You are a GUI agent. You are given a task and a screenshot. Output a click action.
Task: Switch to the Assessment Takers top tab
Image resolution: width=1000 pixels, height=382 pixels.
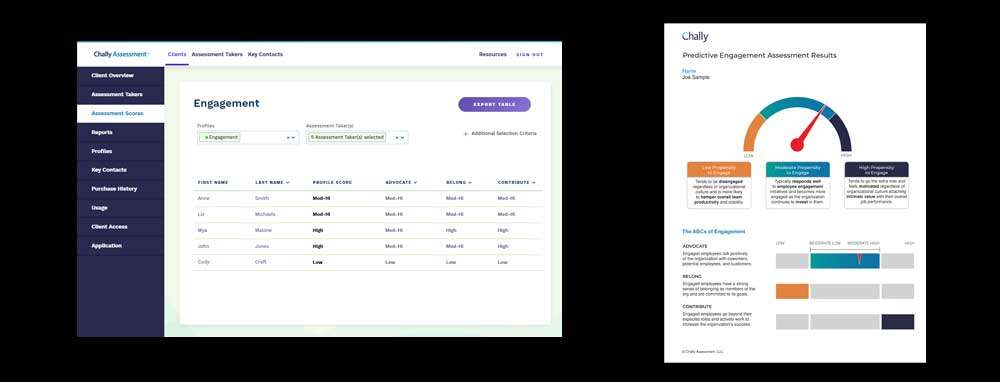[217, 55]
